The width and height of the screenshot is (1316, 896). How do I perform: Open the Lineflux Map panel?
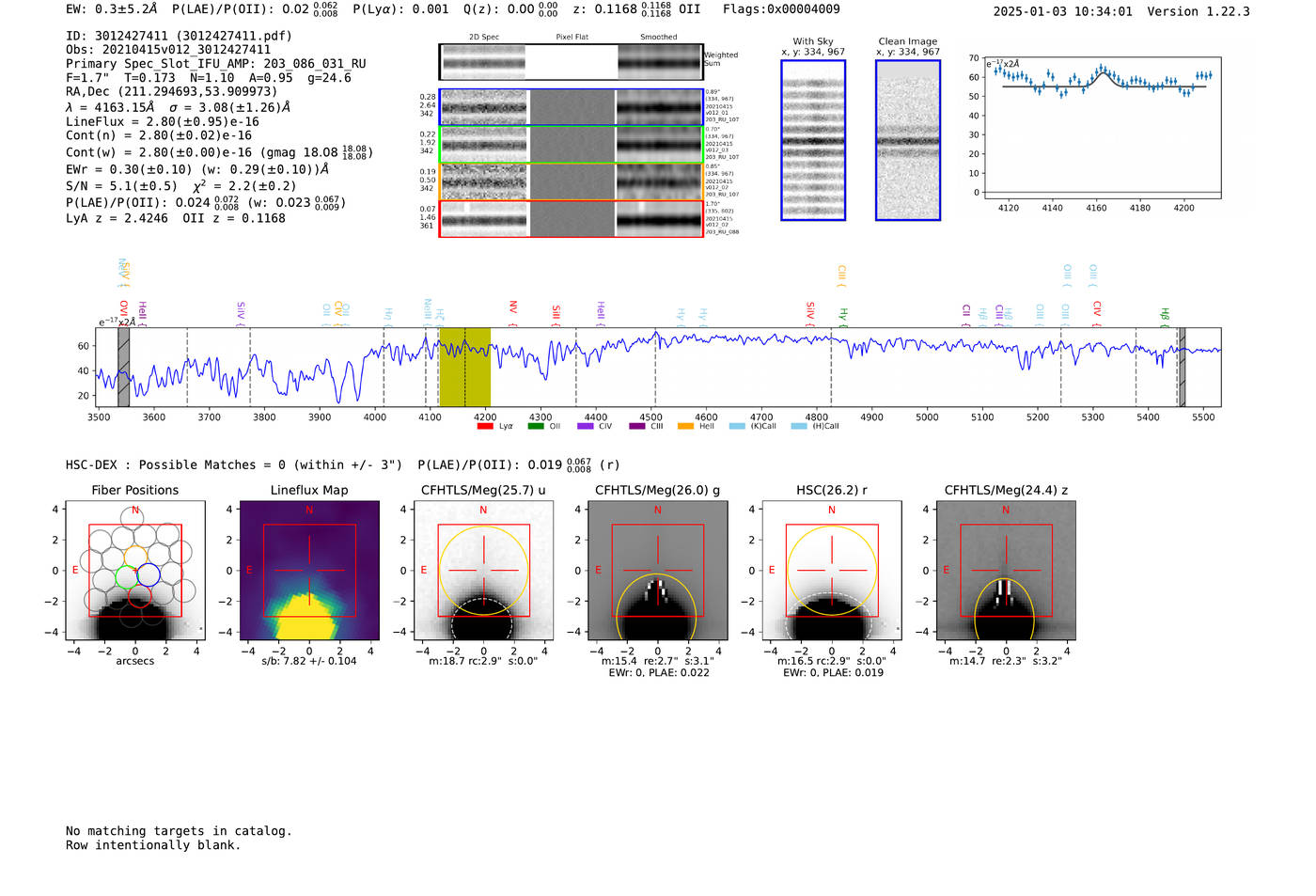(309, 571)
